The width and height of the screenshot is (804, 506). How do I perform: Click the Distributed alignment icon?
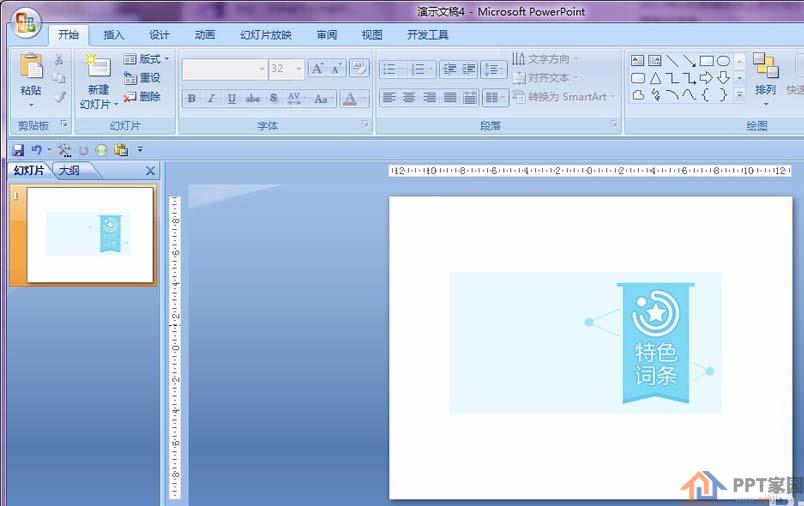470,97
